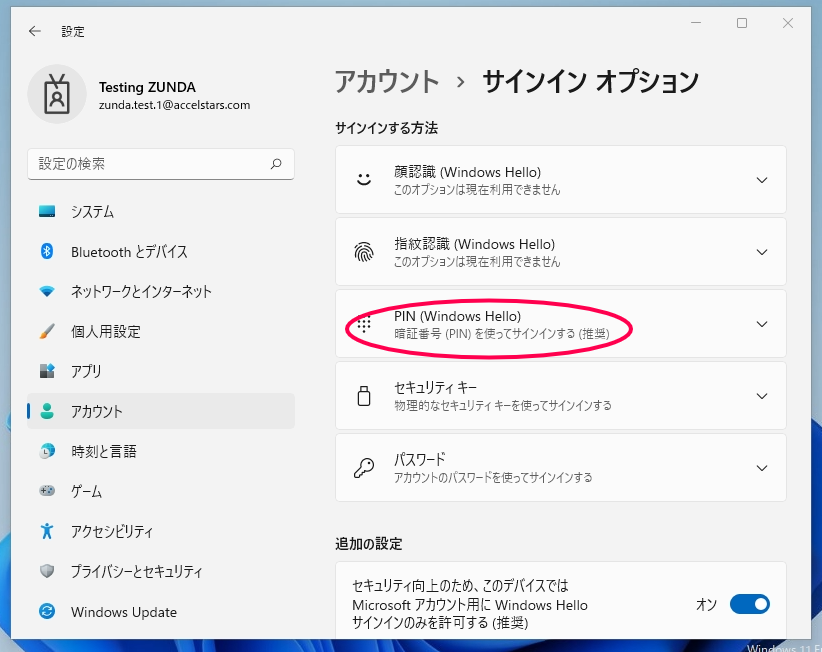Click the search magnifier icon
The width and height of the screenshot is (822, 652).
click(x=276, y=164)
